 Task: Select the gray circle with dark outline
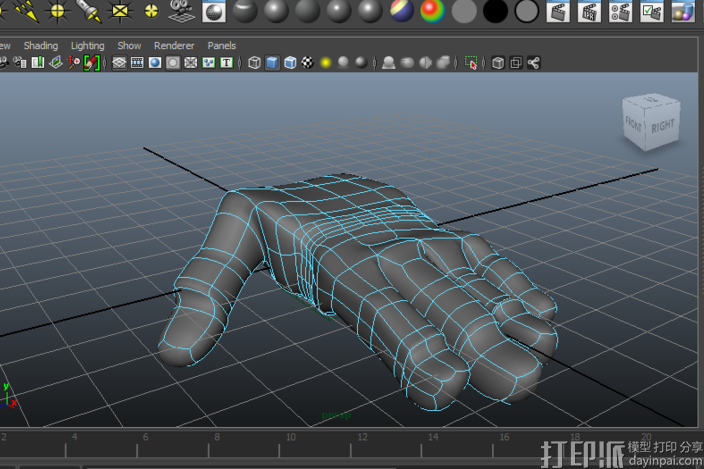pos(526,11)
